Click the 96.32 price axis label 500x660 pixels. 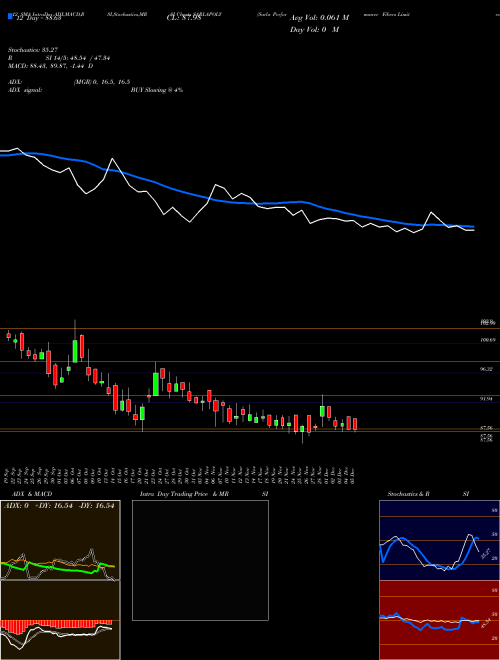click(x=487, y=369)
